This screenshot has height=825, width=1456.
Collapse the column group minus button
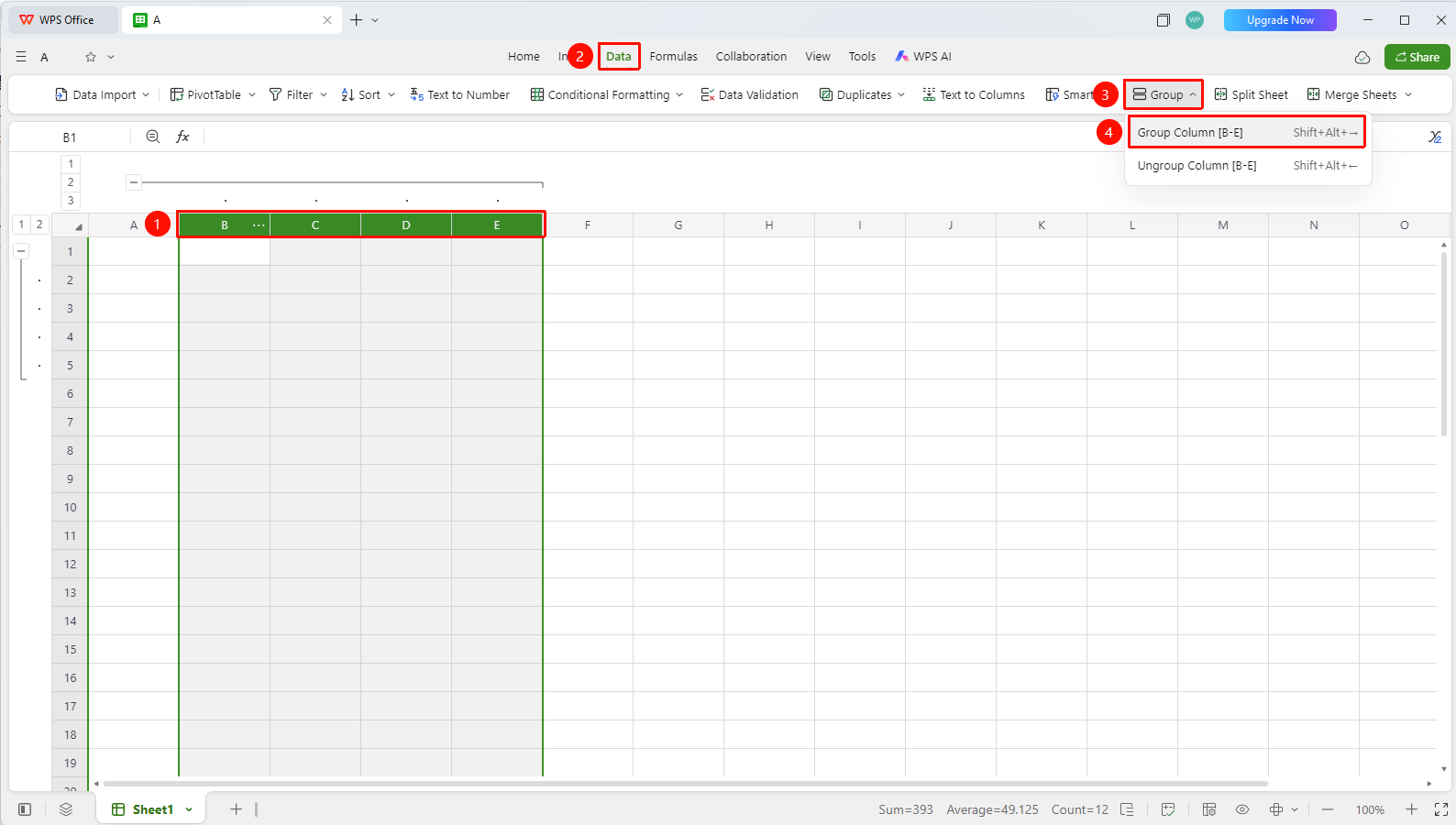(134, 182)
